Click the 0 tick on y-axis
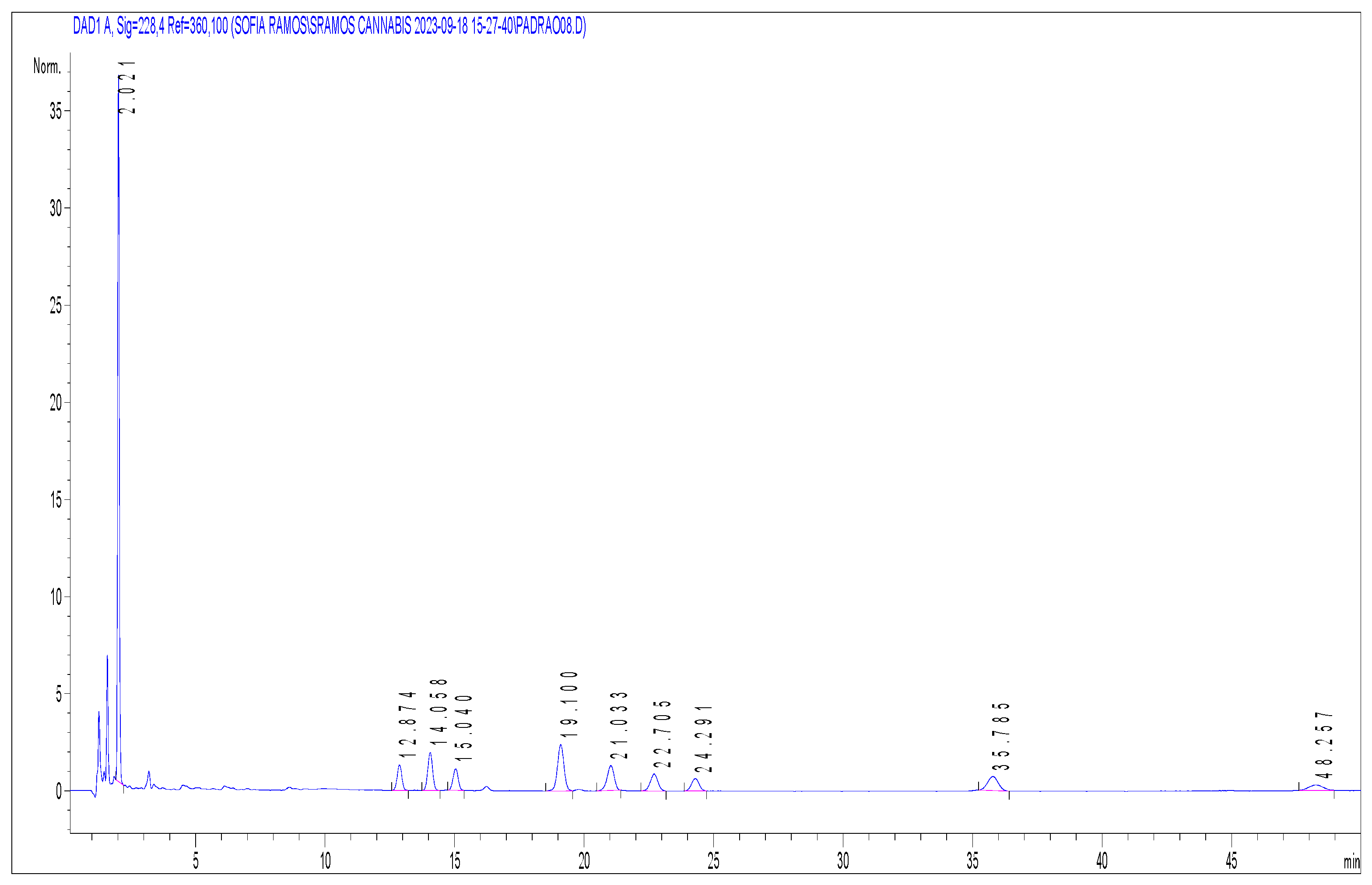Screen dimensions: 1372x885 click(59, 791)
